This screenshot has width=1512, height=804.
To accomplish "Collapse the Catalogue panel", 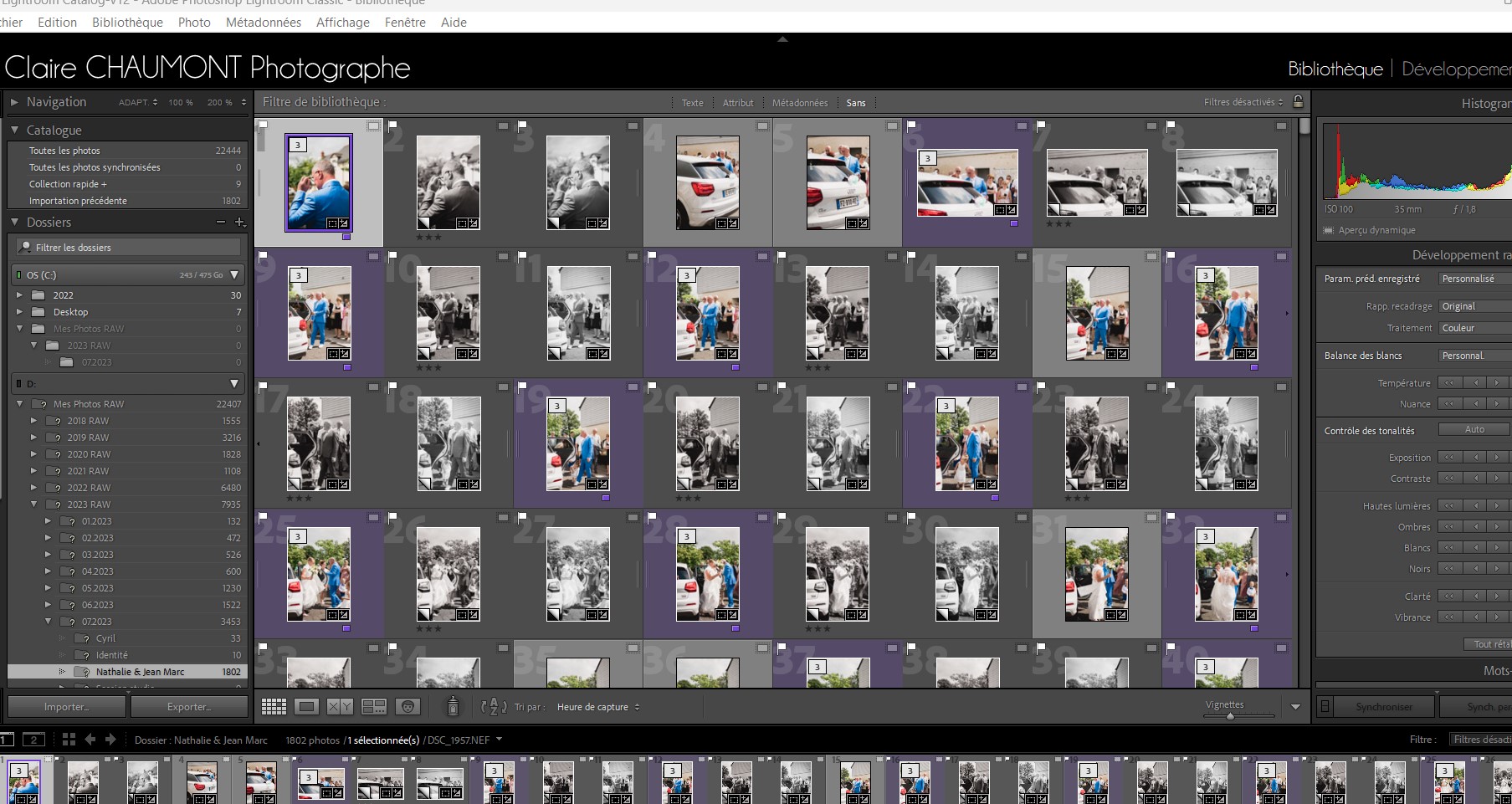I will [x=14, y=131].
